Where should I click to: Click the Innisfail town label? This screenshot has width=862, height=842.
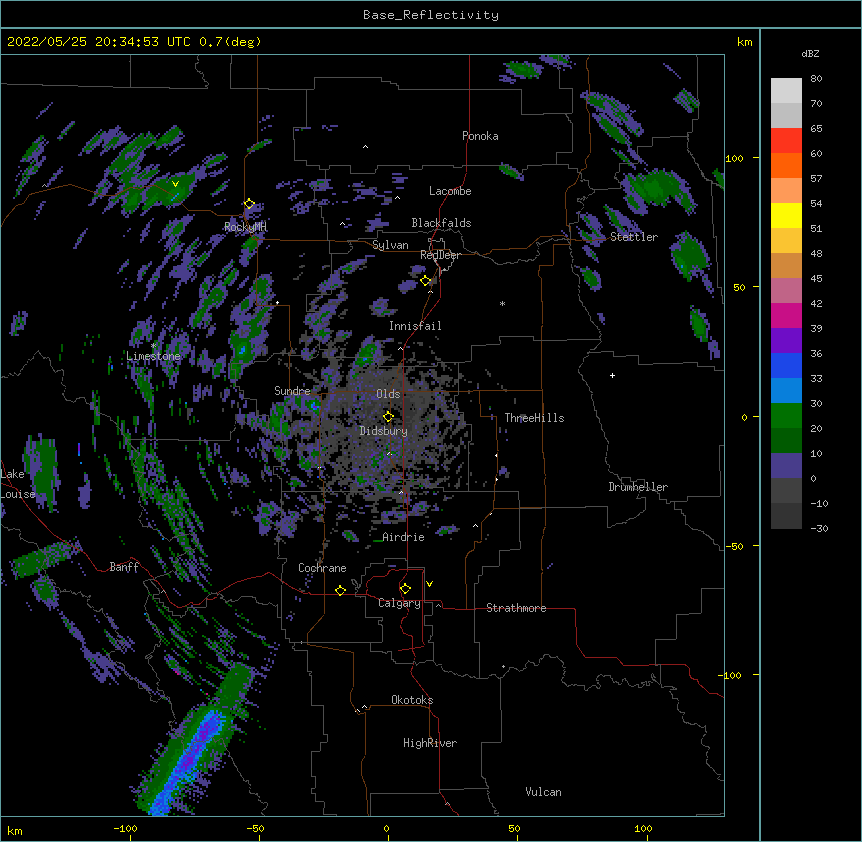pyautogui.click(x=415, y=326)
